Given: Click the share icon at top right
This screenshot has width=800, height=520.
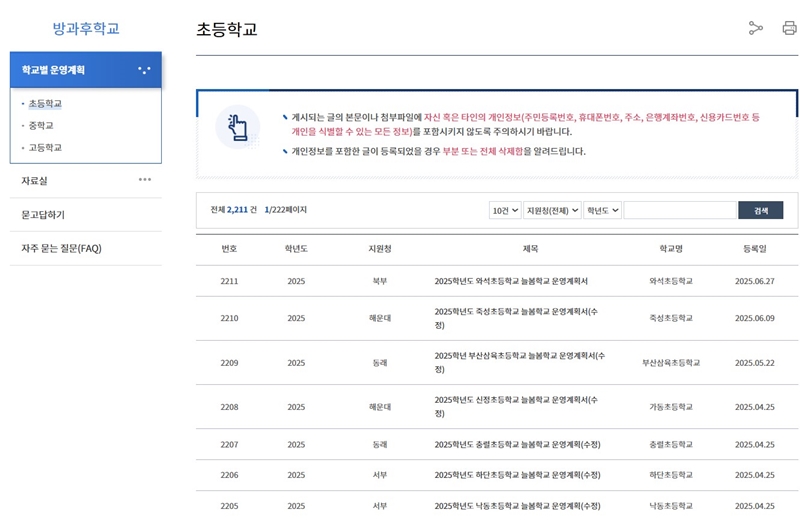Looking at the screenshot, I should pos(755,28).
